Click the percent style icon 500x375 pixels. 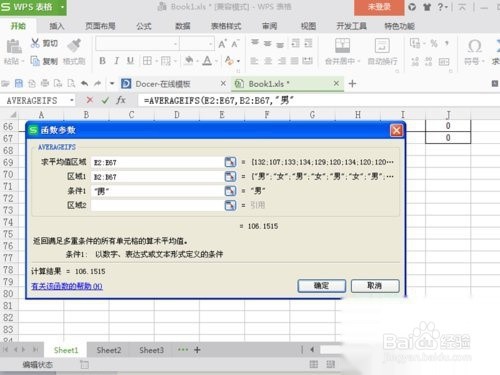[434, 43]
